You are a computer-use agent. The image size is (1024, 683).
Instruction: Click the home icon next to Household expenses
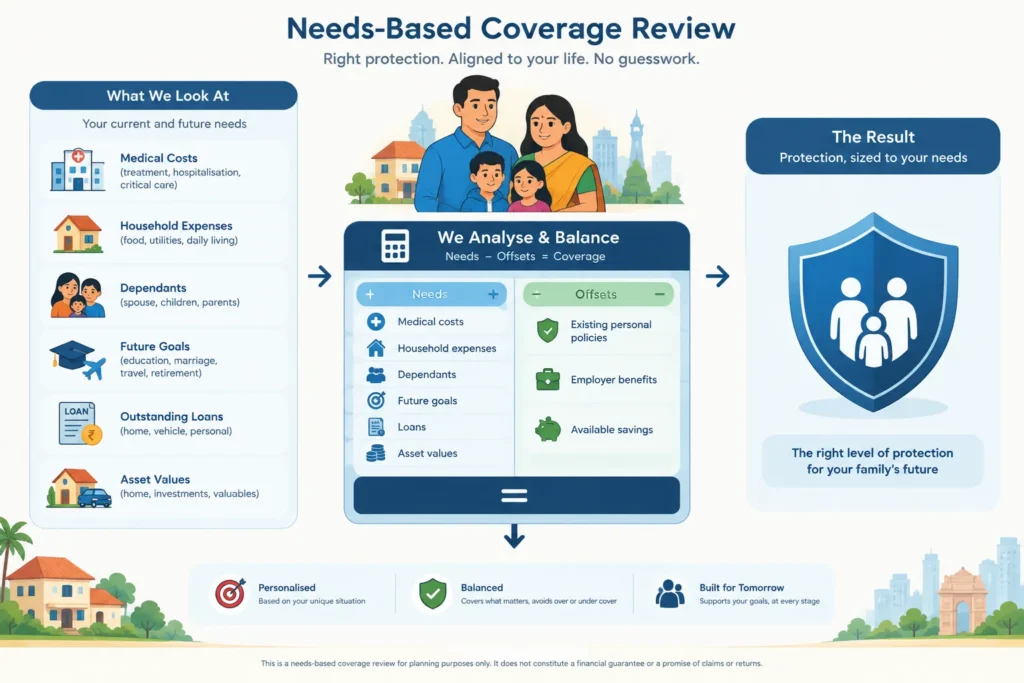(376, 348)
